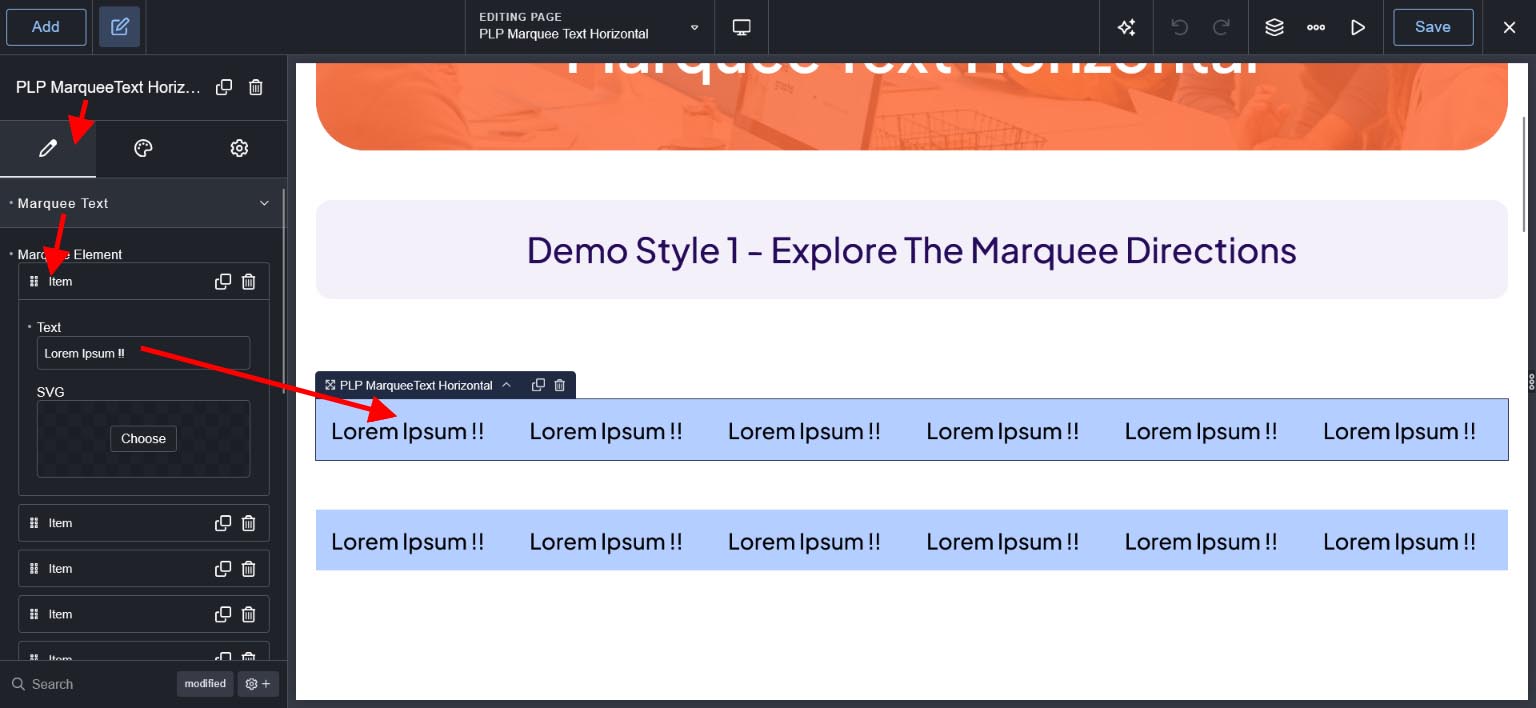Image resolution: width=1536 pixels, height=708 pixels.
Task: Click the Add button
Action: coord(46,27)
